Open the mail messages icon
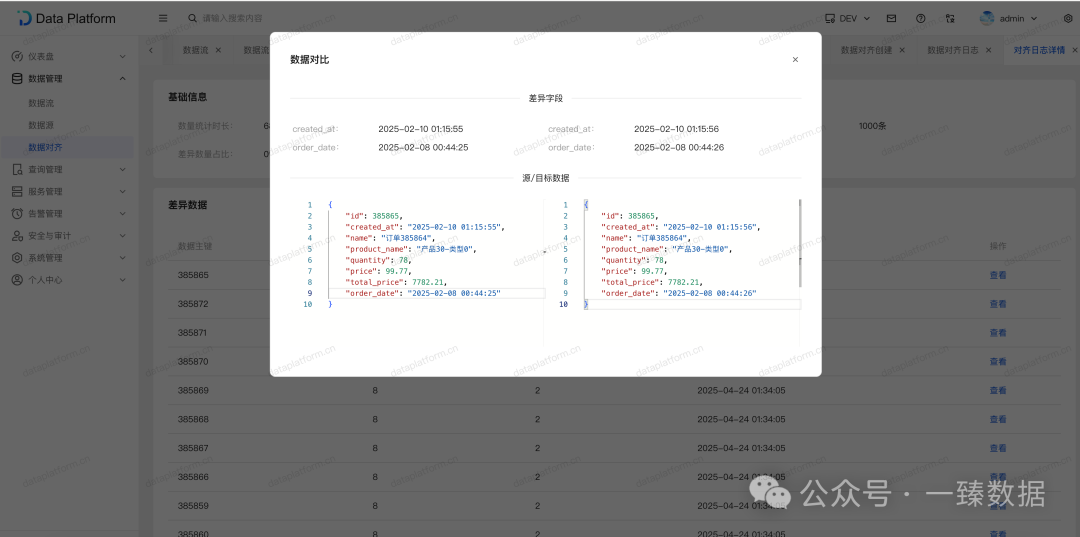The width and height of the screenshot is (1080, 537). coord(891,19)
